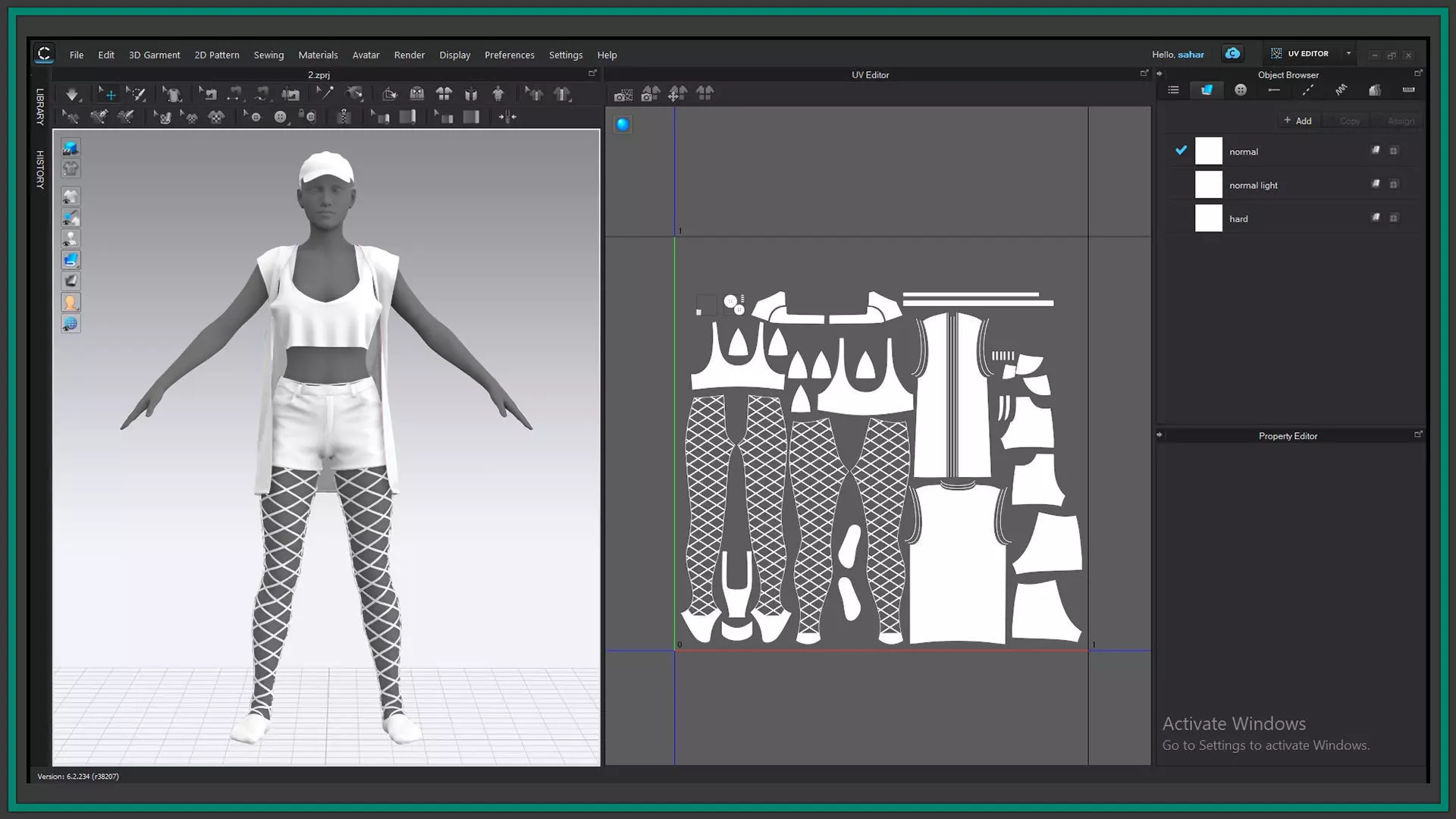Click the white swatch of hard fabric
Image resolution: width=1456 pixels, height=819 pixels.
click(x=1209, y=218)
